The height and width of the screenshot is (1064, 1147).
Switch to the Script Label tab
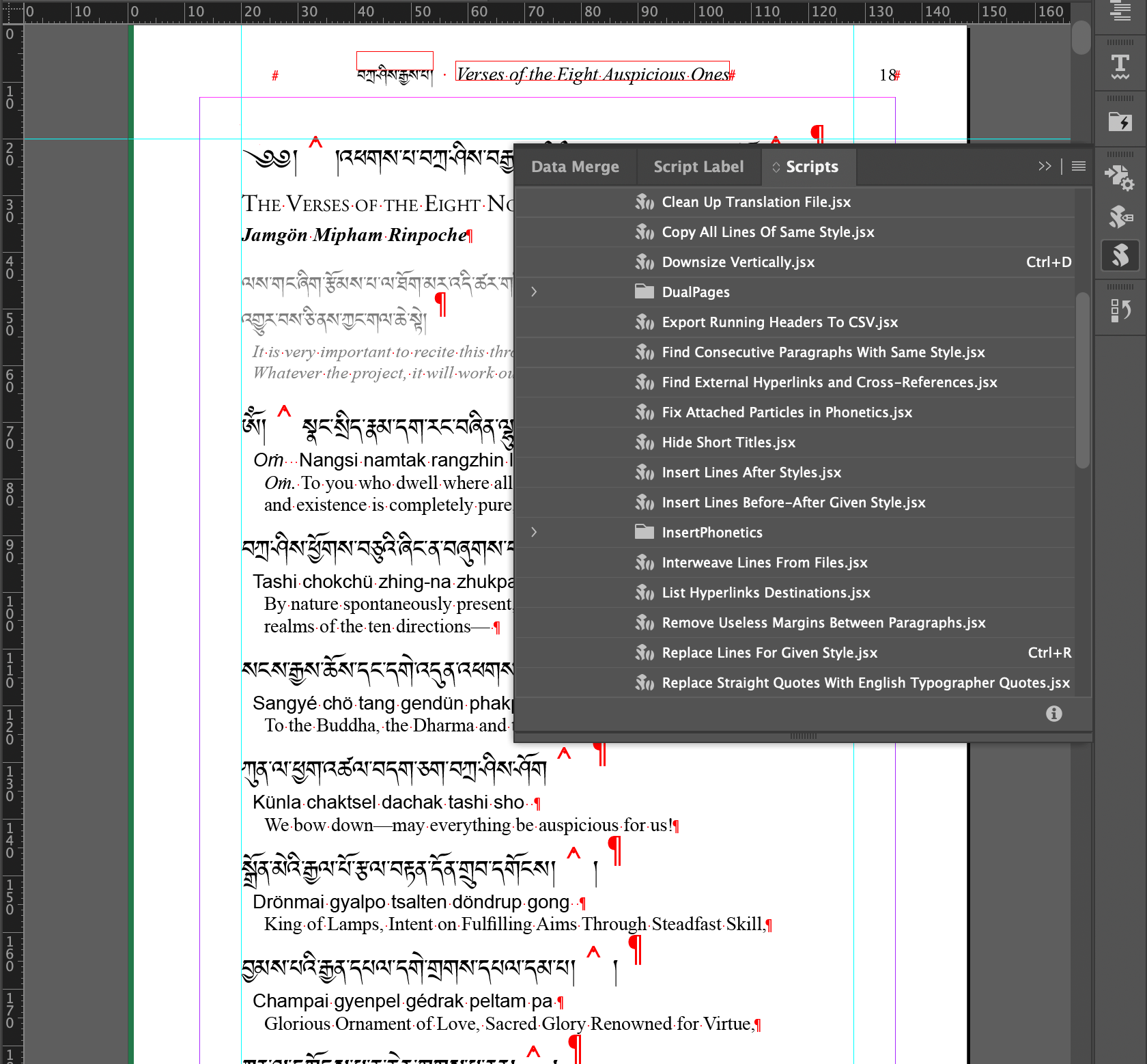[698, 167]
